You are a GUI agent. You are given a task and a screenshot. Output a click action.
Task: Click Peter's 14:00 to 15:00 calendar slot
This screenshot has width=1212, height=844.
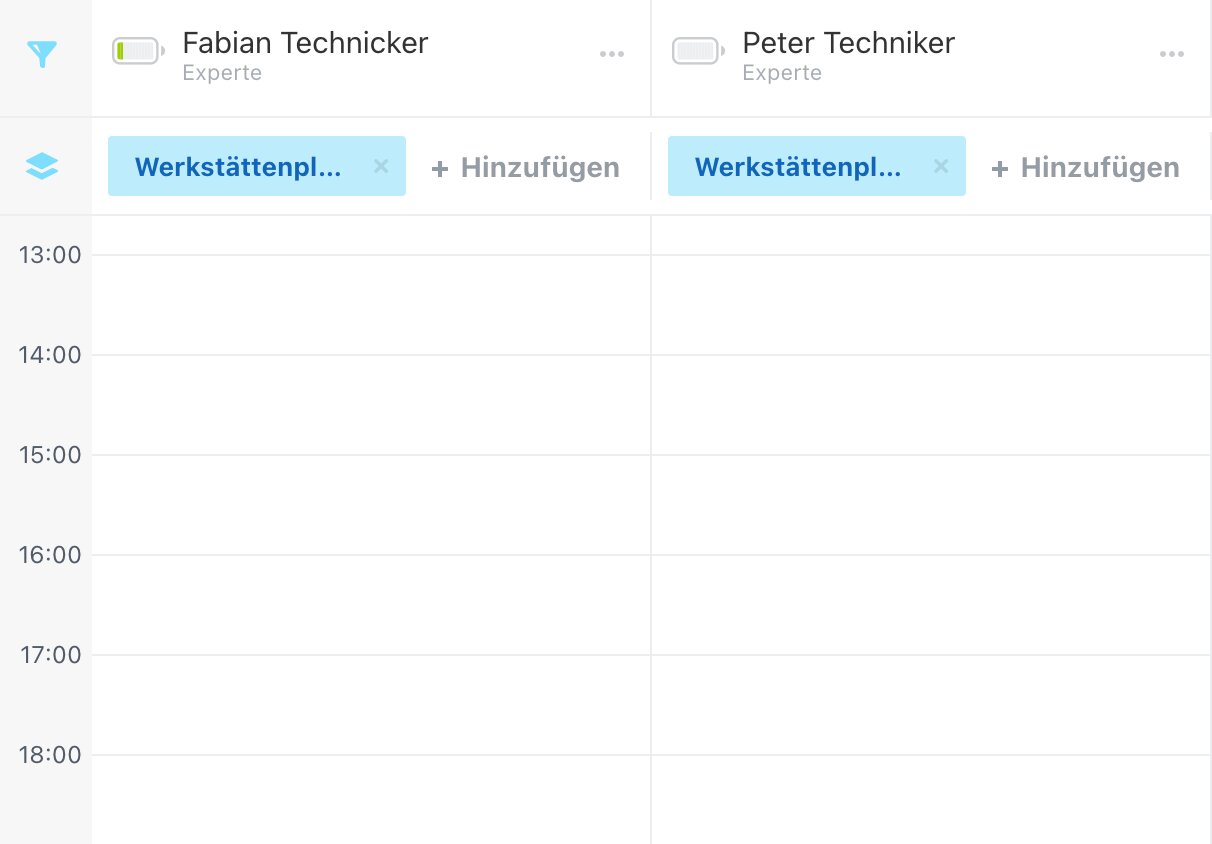pyautogui.click(x=931, y=405)
